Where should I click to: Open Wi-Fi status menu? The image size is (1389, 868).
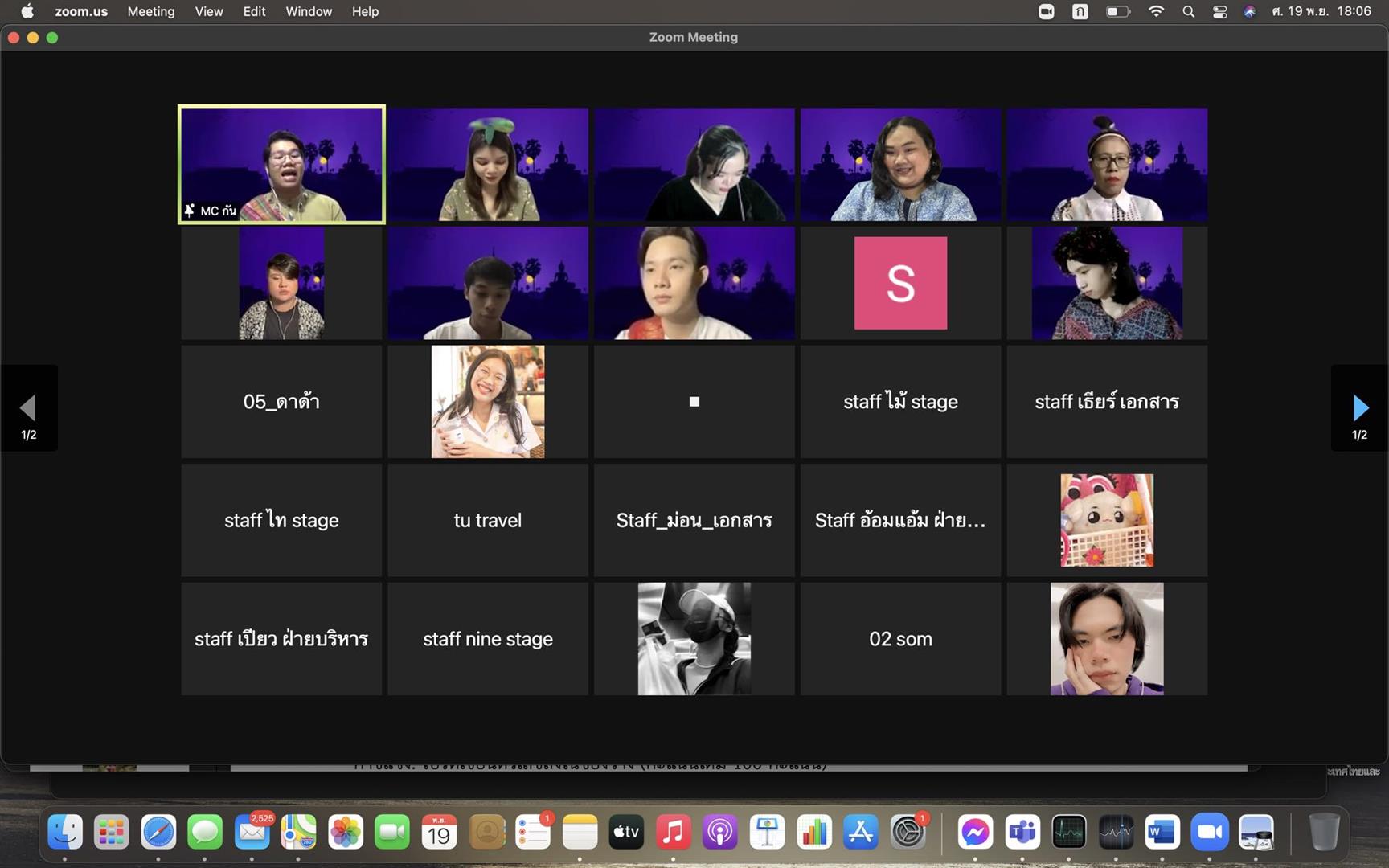click(x=1156, y=11)
